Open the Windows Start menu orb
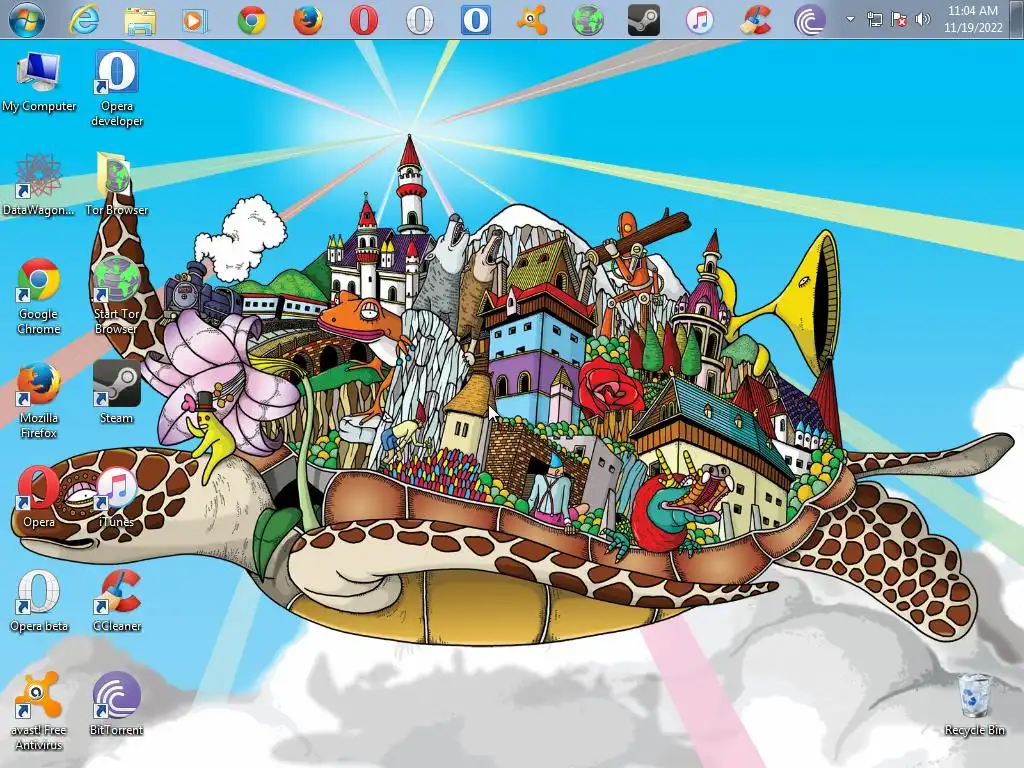Image resolution: width=1024 pixels, height=768 pixels. coord(27,19)
